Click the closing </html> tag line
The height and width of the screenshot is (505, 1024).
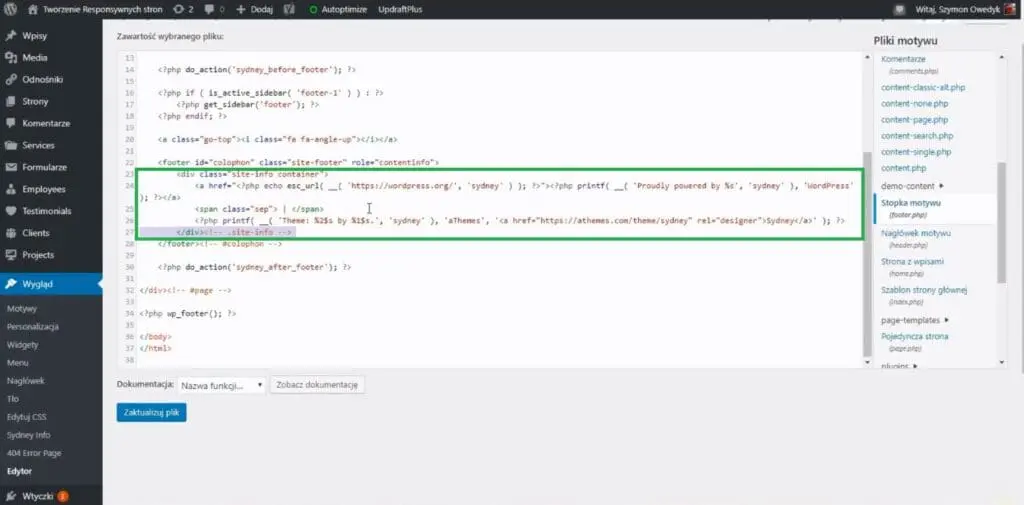click(155, 349)
